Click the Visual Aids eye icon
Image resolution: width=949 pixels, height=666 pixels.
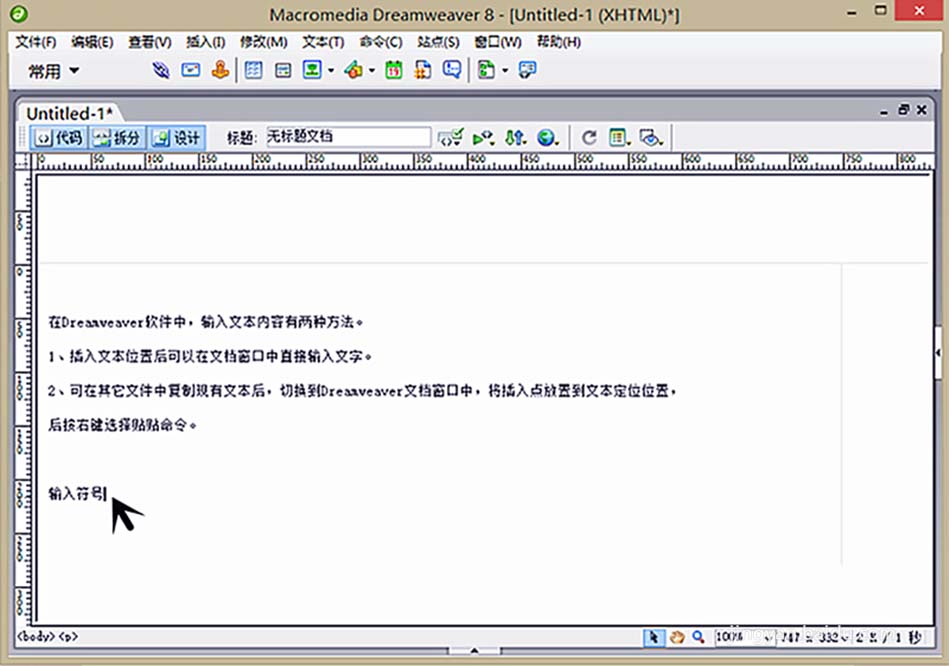coord(651,138)
